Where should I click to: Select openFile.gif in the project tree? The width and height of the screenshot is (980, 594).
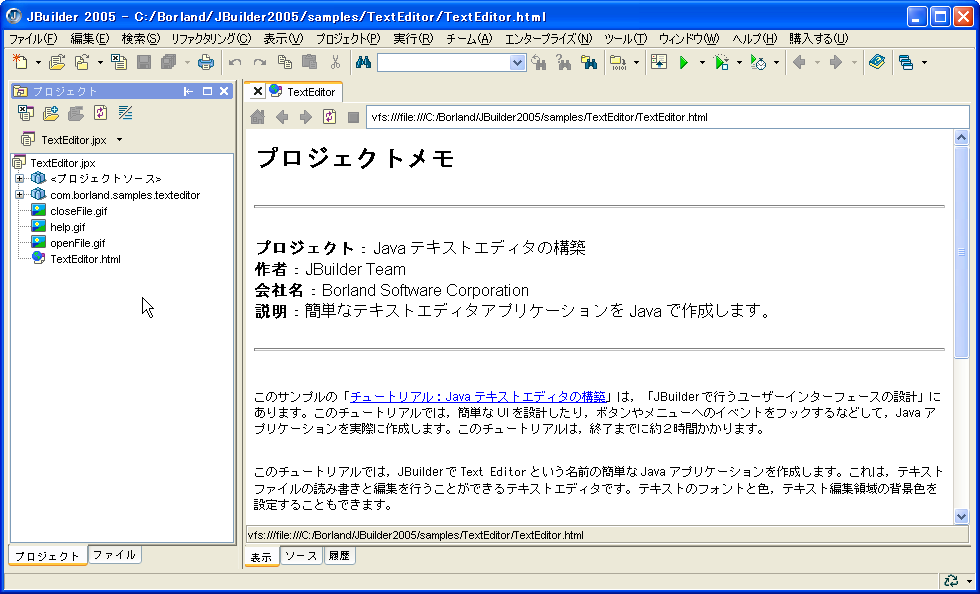click(77, 243)
